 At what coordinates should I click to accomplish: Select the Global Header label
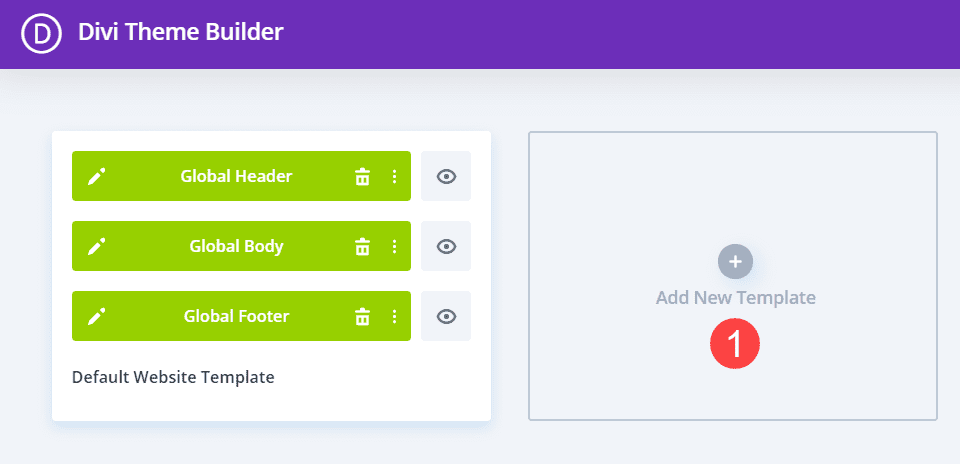(x=236, y=177)
